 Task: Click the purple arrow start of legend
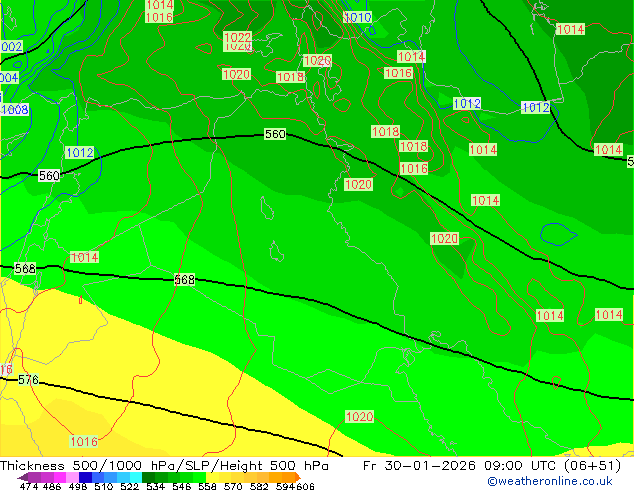23,477
